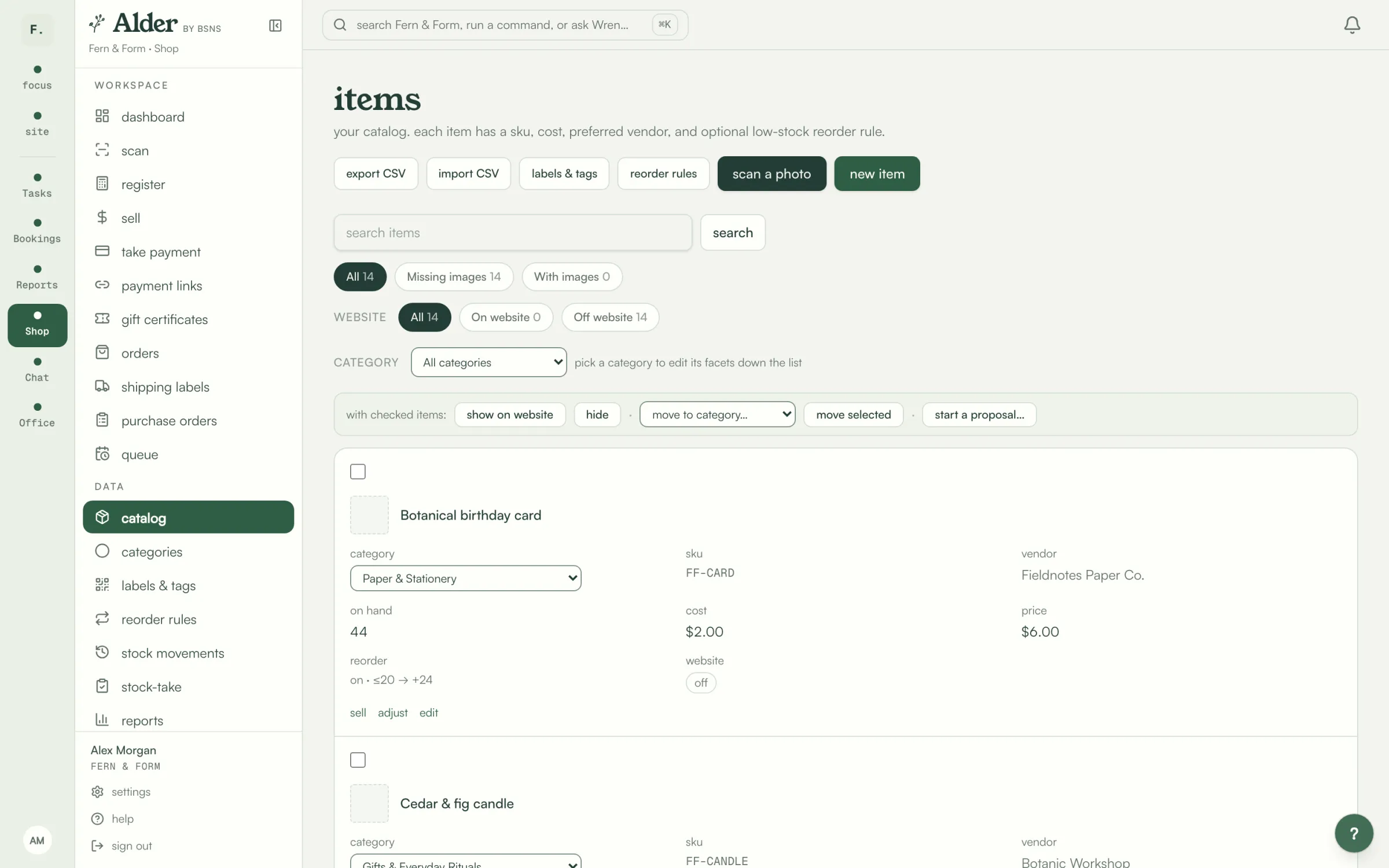Switch to the Reports workspace
The width and height of the screenshot is (1389, 868).
[x=37, y=278]
